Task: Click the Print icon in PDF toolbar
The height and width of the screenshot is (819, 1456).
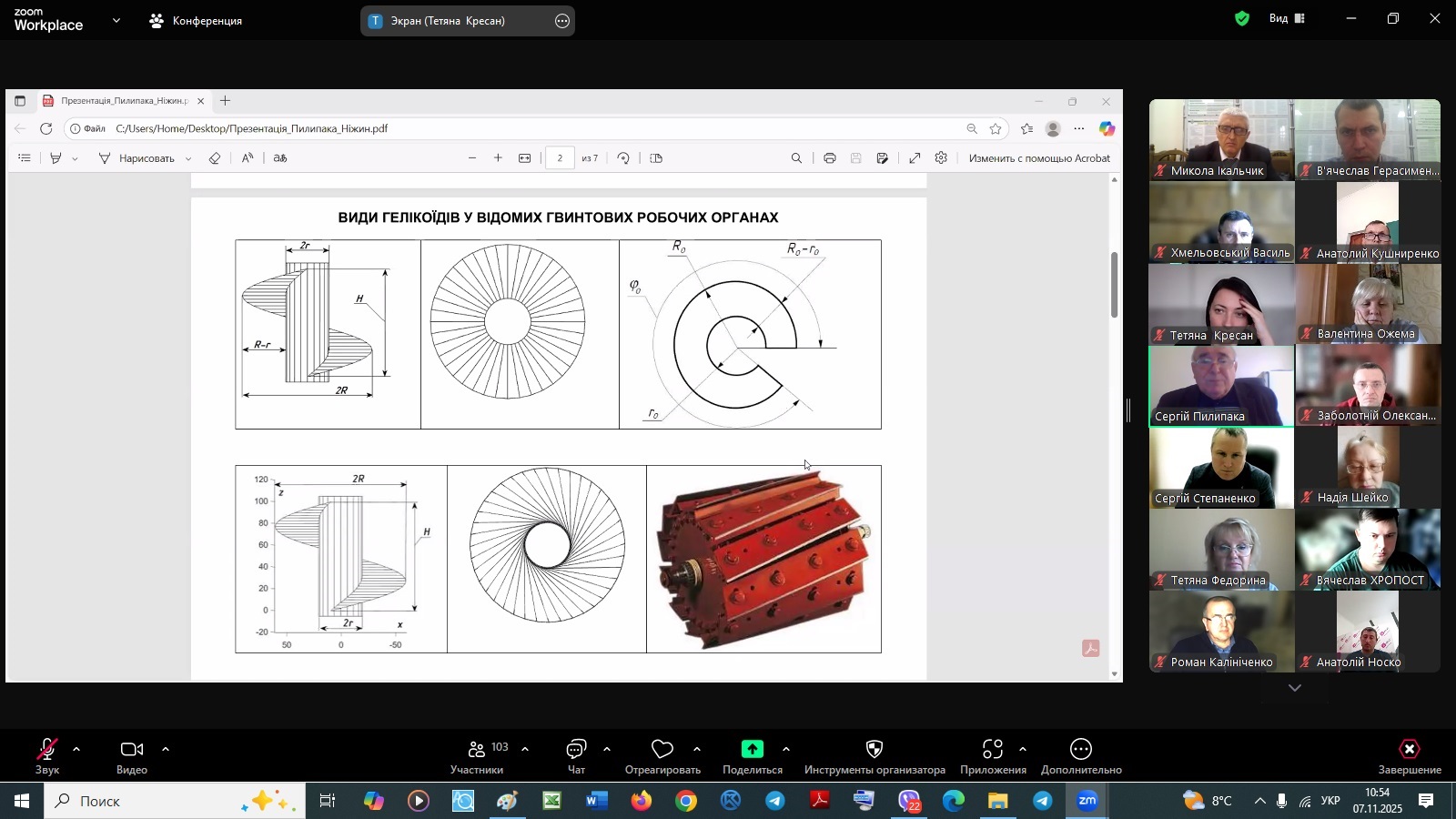Action: click(829, 158)
